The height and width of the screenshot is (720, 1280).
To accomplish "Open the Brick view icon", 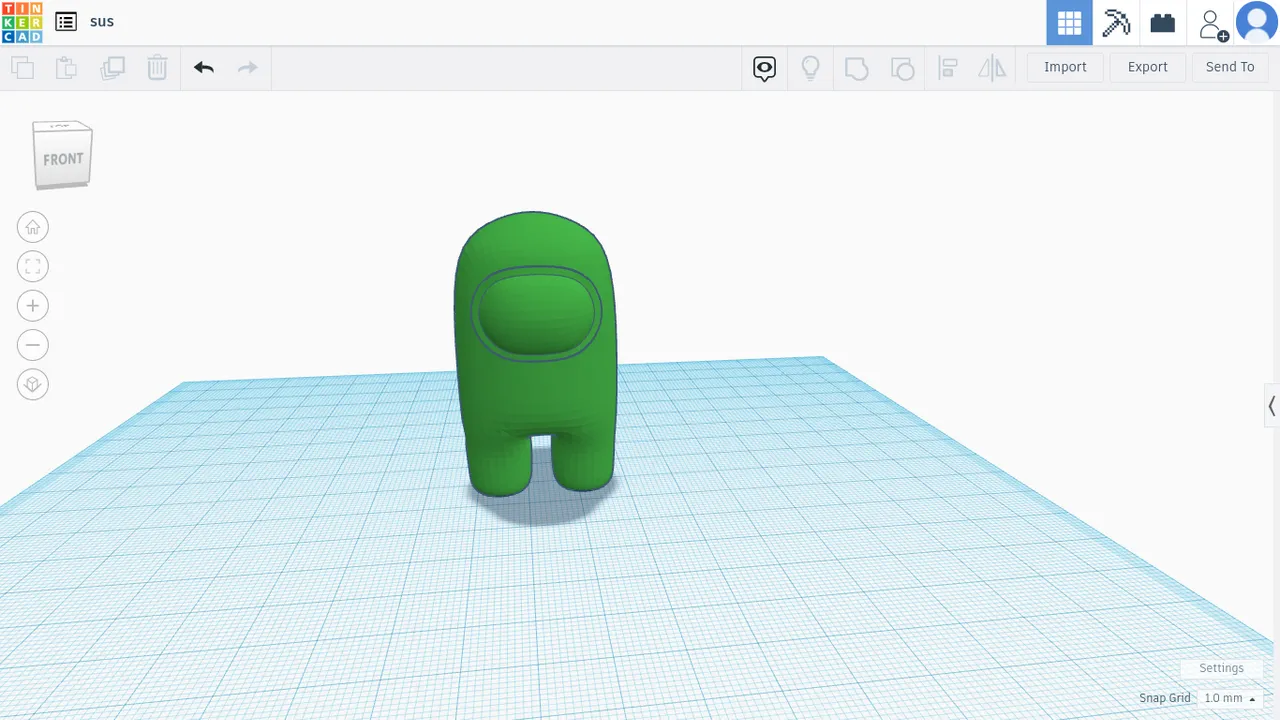I will [x=1162, y=23].
